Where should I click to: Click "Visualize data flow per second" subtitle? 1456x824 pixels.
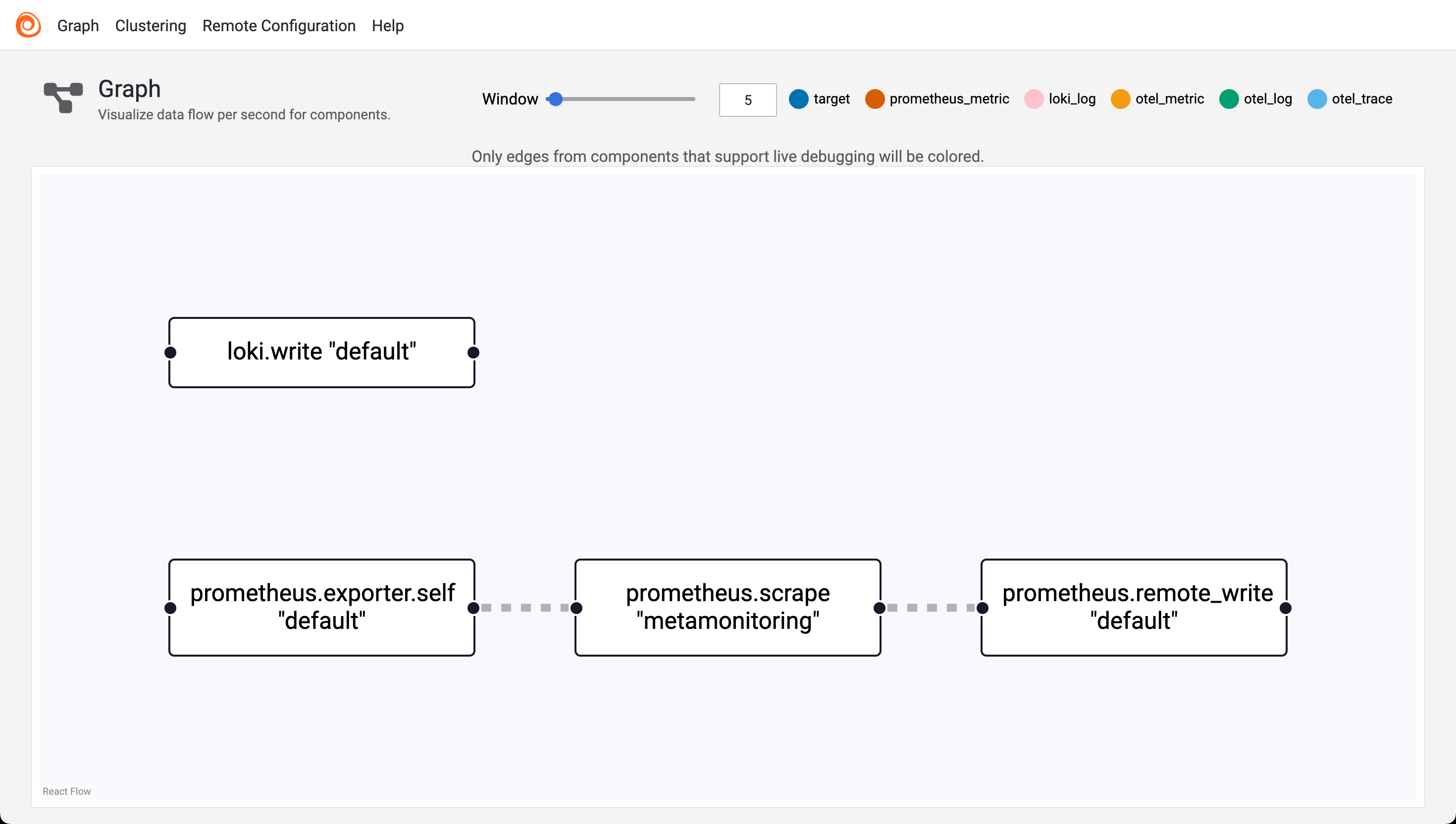pyautogui.click(x=245, y=115)
